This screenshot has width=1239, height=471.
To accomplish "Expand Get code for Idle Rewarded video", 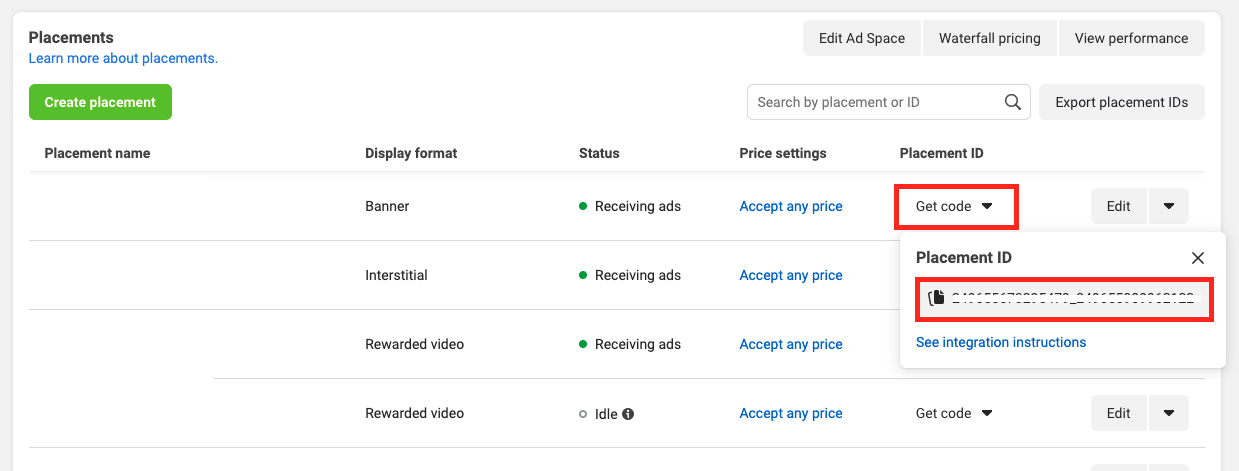I will click(x=954, y=414).
